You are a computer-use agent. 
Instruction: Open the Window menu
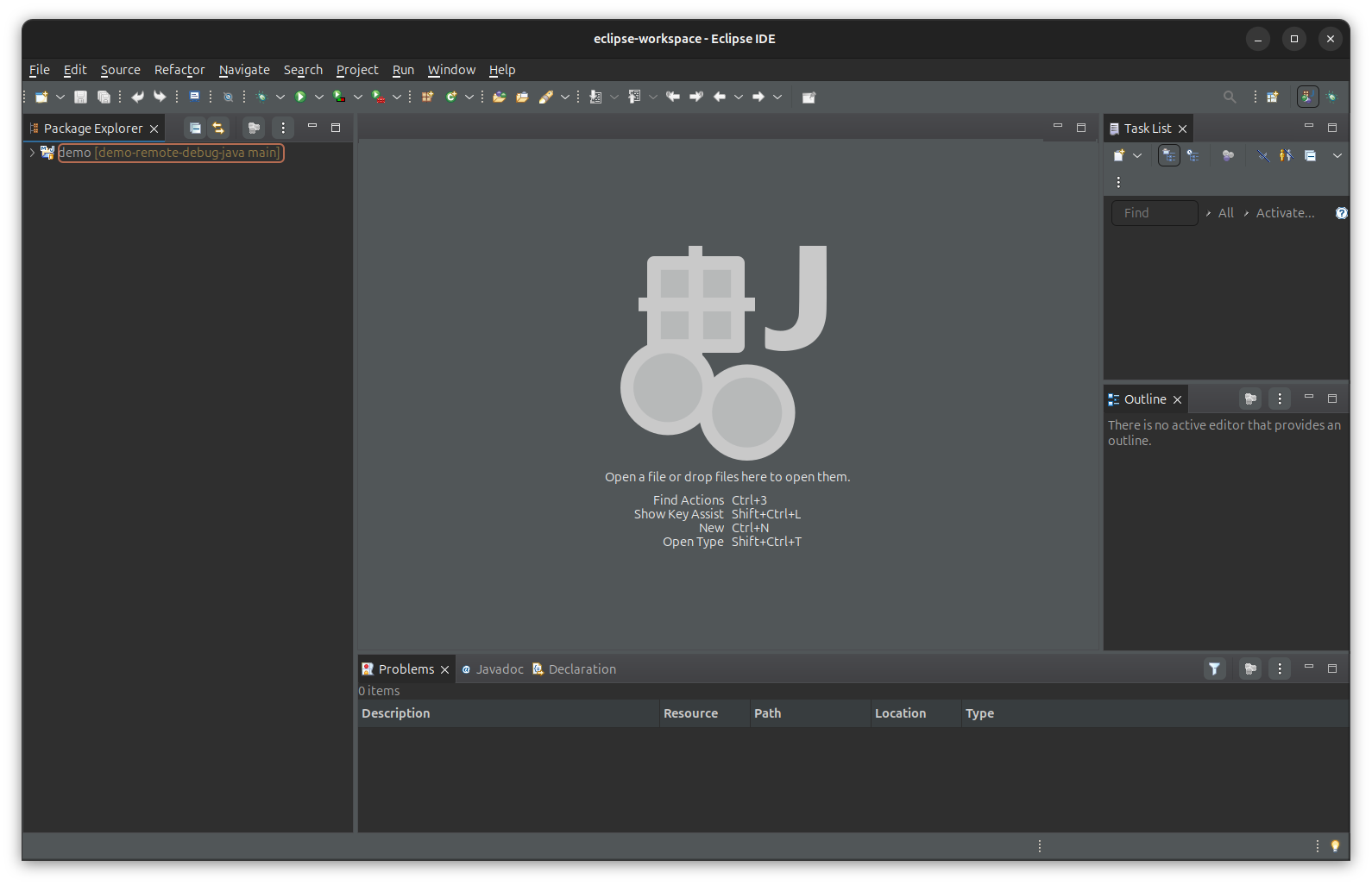click(451, 70)
